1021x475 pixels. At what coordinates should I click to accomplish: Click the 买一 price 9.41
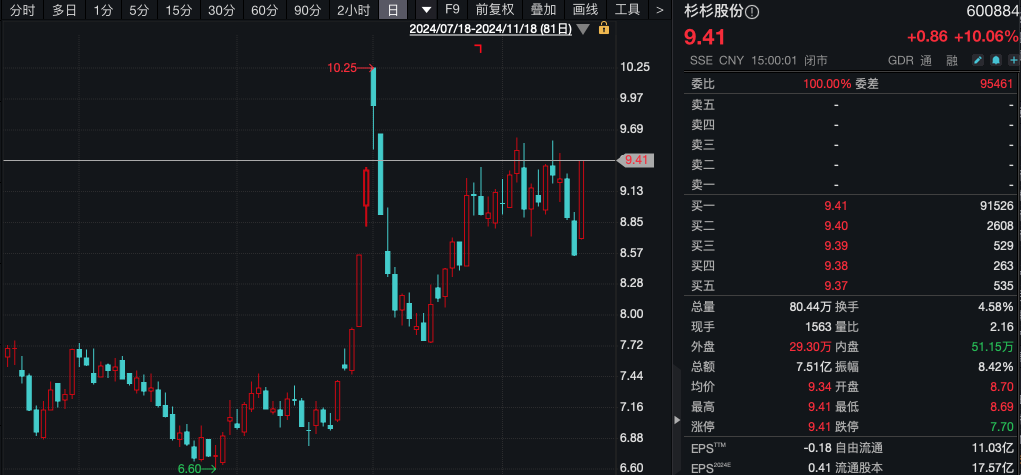[x=836, y=206]
